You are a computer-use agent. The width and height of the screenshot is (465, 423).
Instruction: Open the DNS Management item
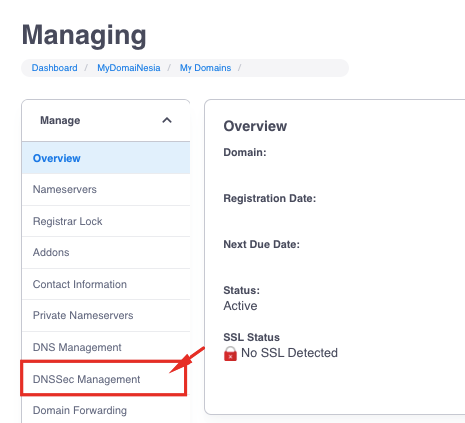tap(106, 347)
